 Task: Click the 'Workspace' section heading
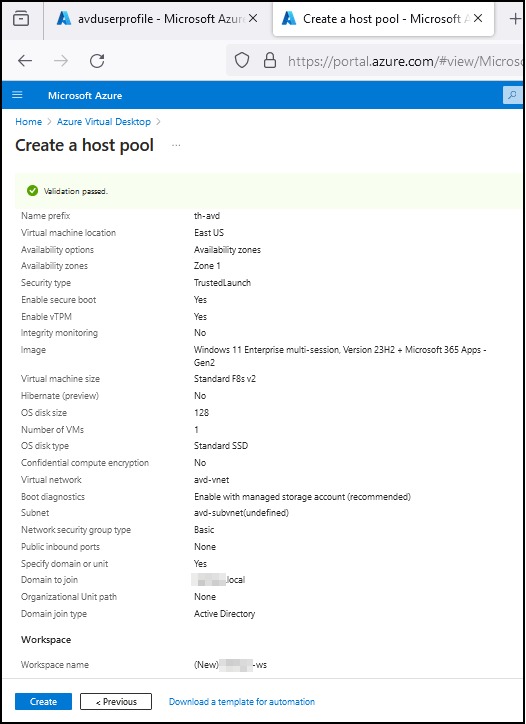tap(46, 640)
